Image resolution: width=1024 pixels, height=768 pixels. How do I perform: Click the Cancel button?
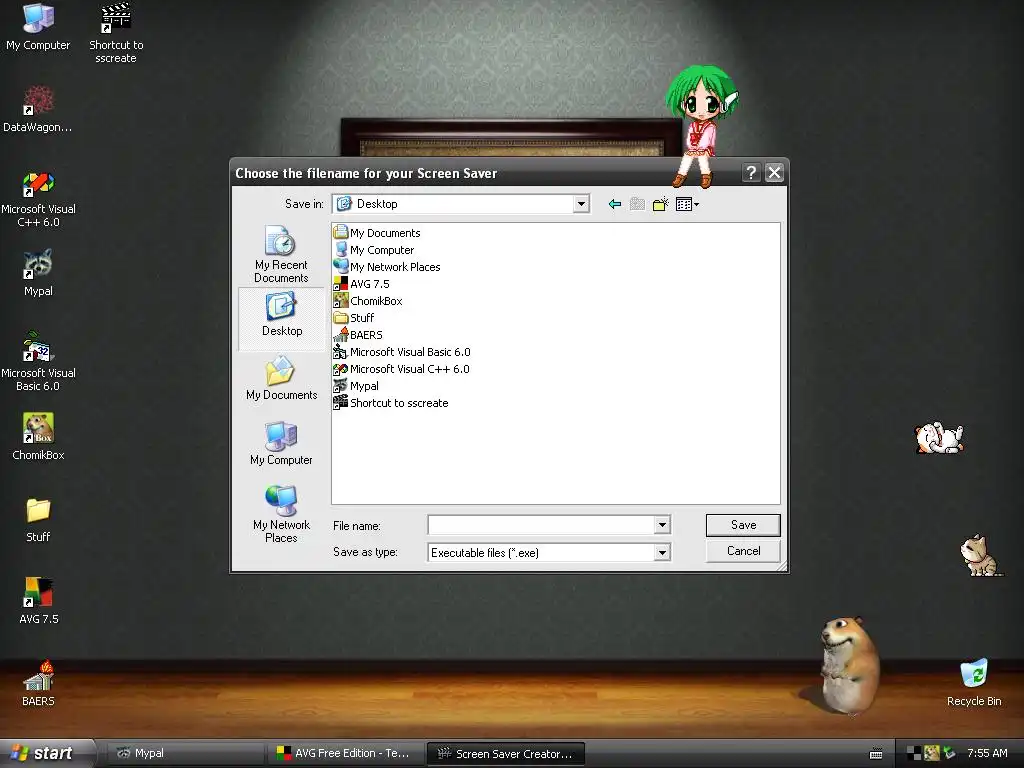coord(743,551)
